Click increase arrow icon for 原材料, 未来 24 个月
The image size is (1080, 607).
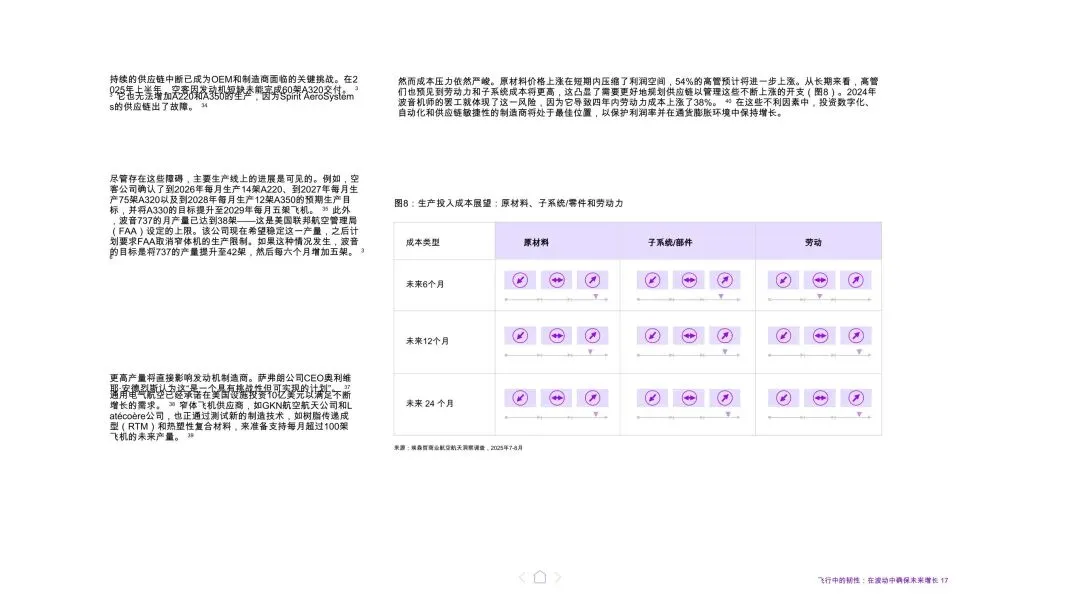point(592,398)
